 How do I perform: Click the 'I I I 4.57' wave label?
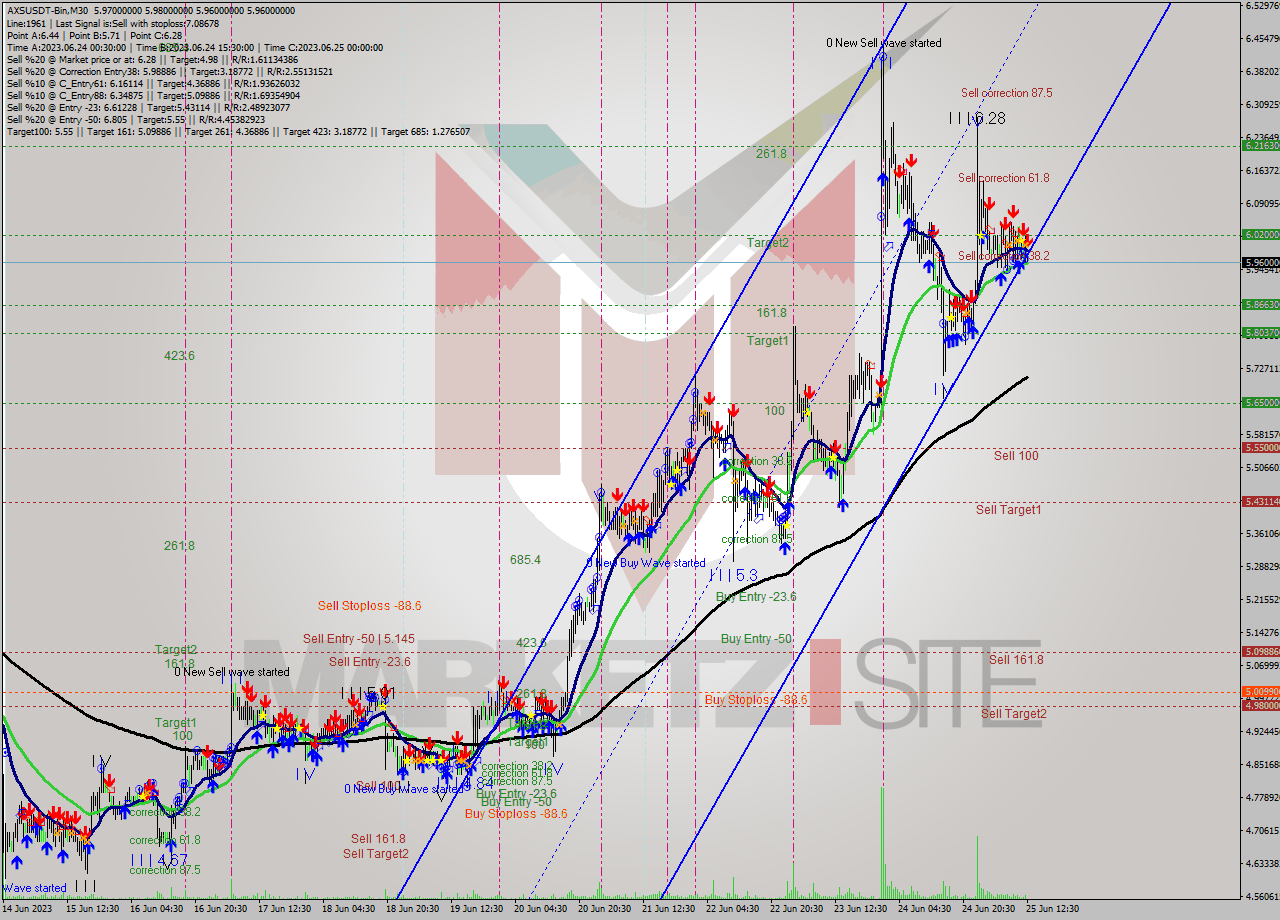coord(160,859)
